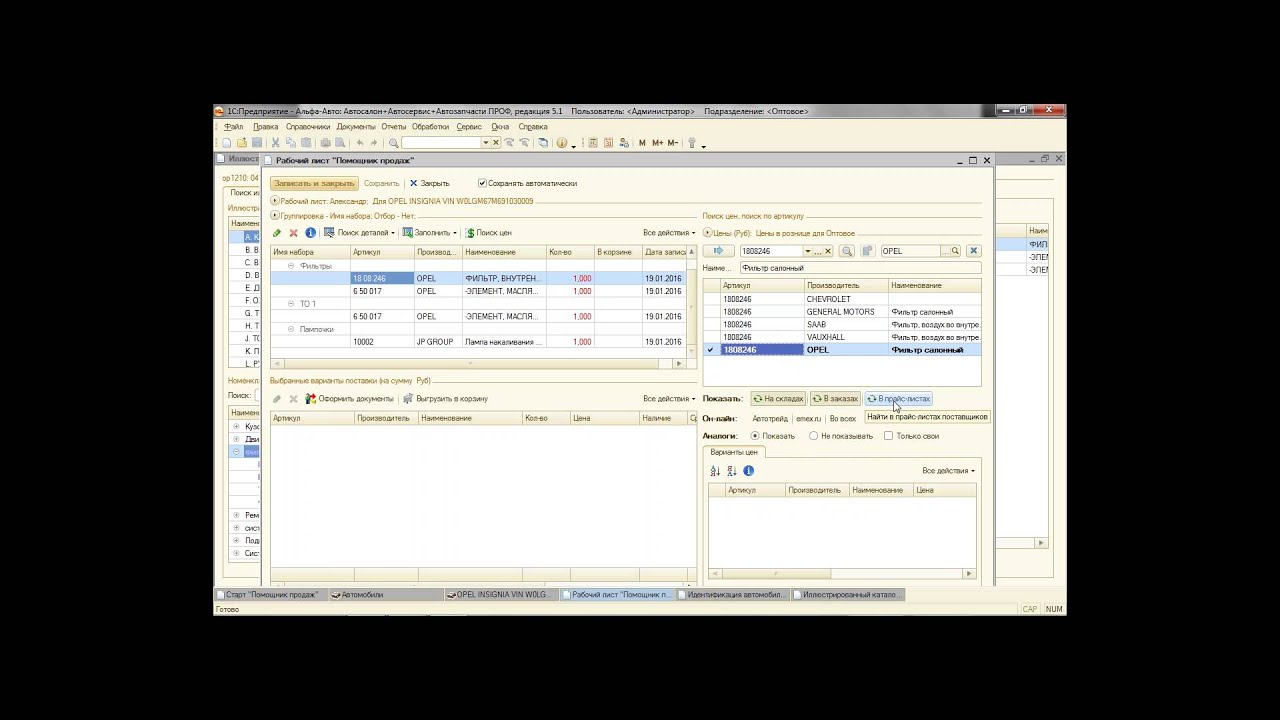Click the green pencil edit icon above parts table
This screenshot has width=1280, height=720.
pos(277,233)
